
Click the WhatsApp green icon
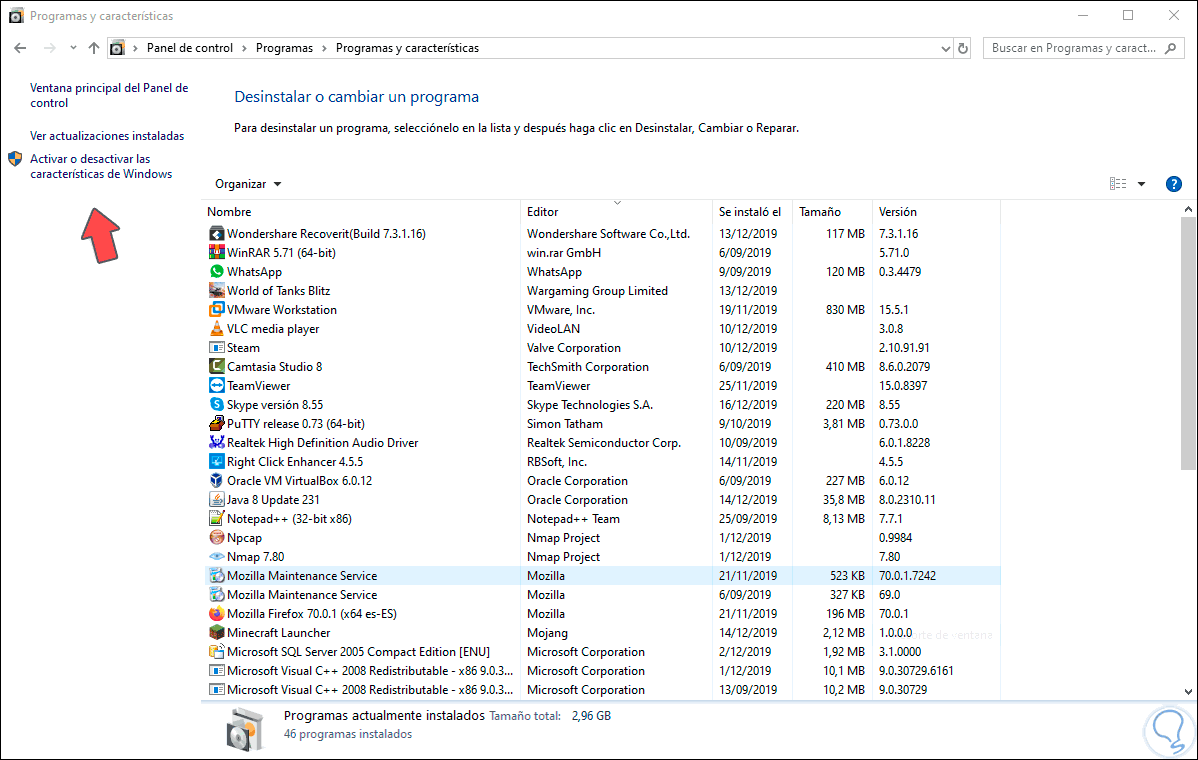(x=216, y=272)
